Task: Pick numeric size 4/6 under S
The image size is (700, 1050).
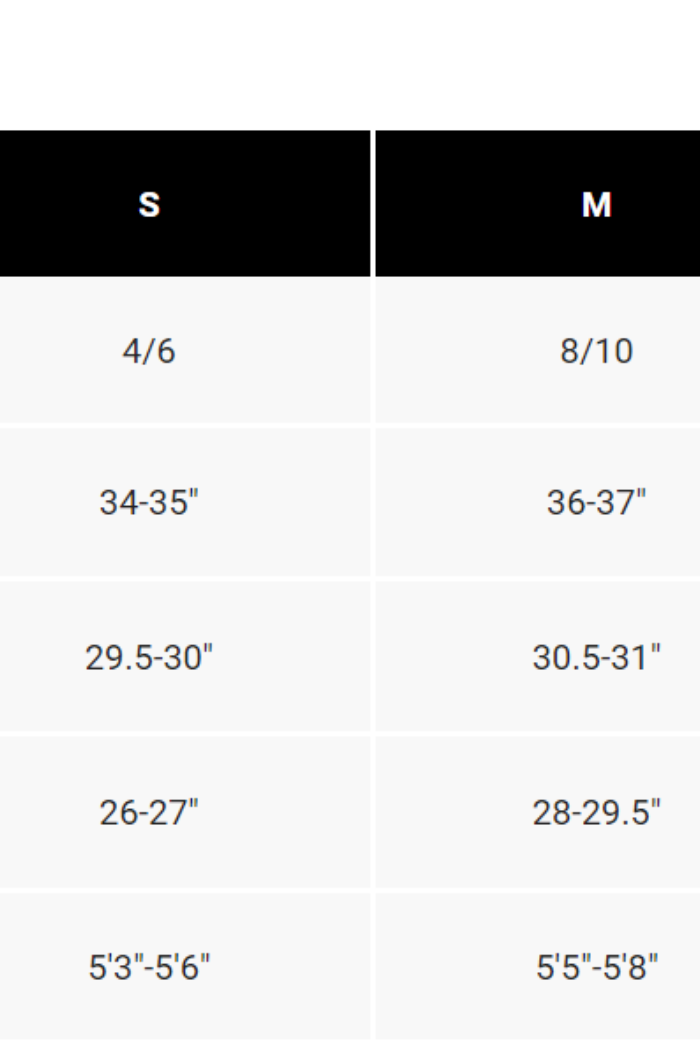Action: pos(149,351)
